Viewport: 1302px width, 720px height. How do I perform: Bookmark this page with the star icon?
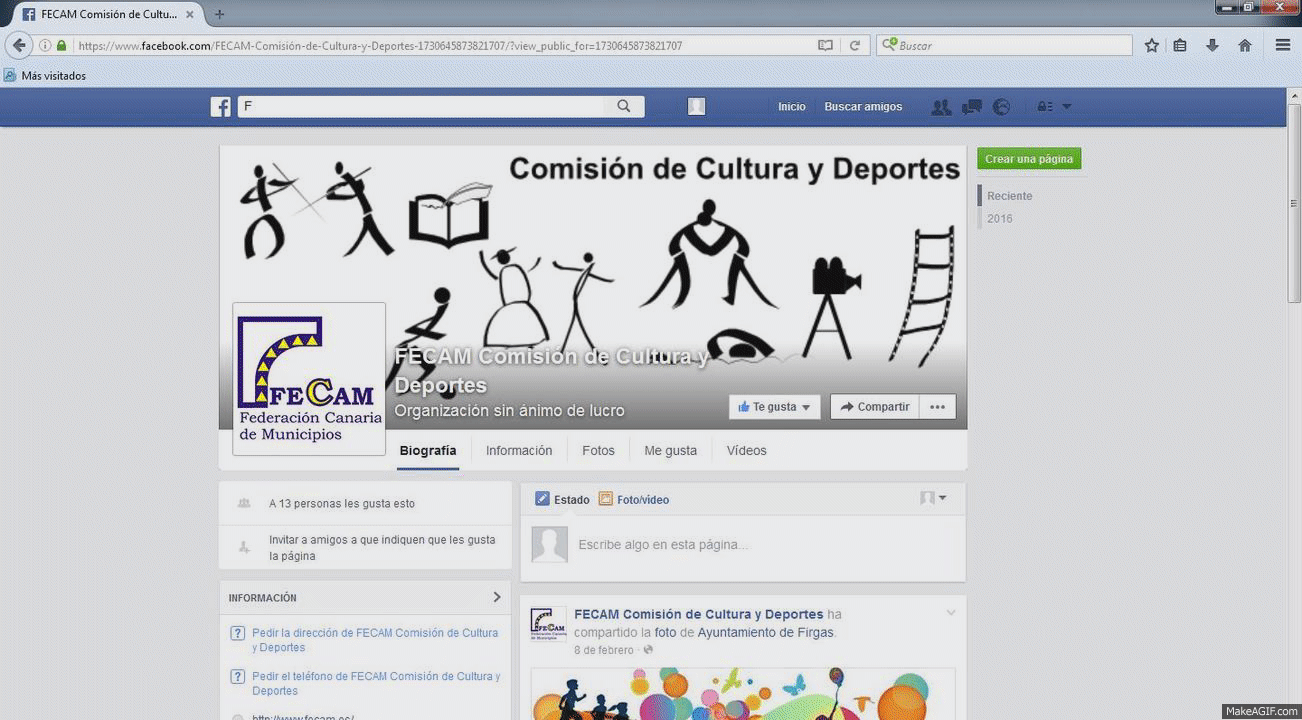tap(1152, 45)
